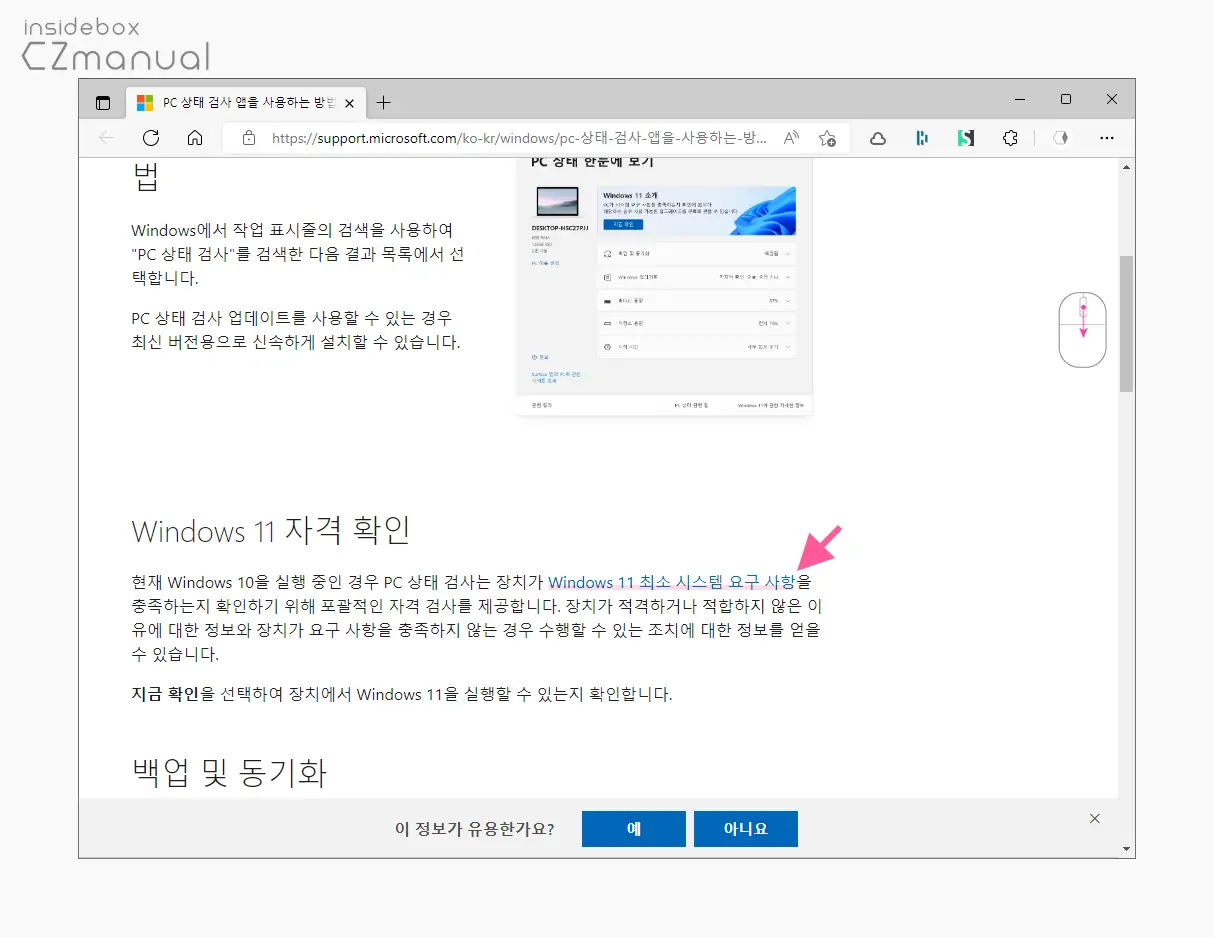This screenshot has width=1214, height=937.
Task: Open the profile icon in toolbar
Action: pos(1063,138)
